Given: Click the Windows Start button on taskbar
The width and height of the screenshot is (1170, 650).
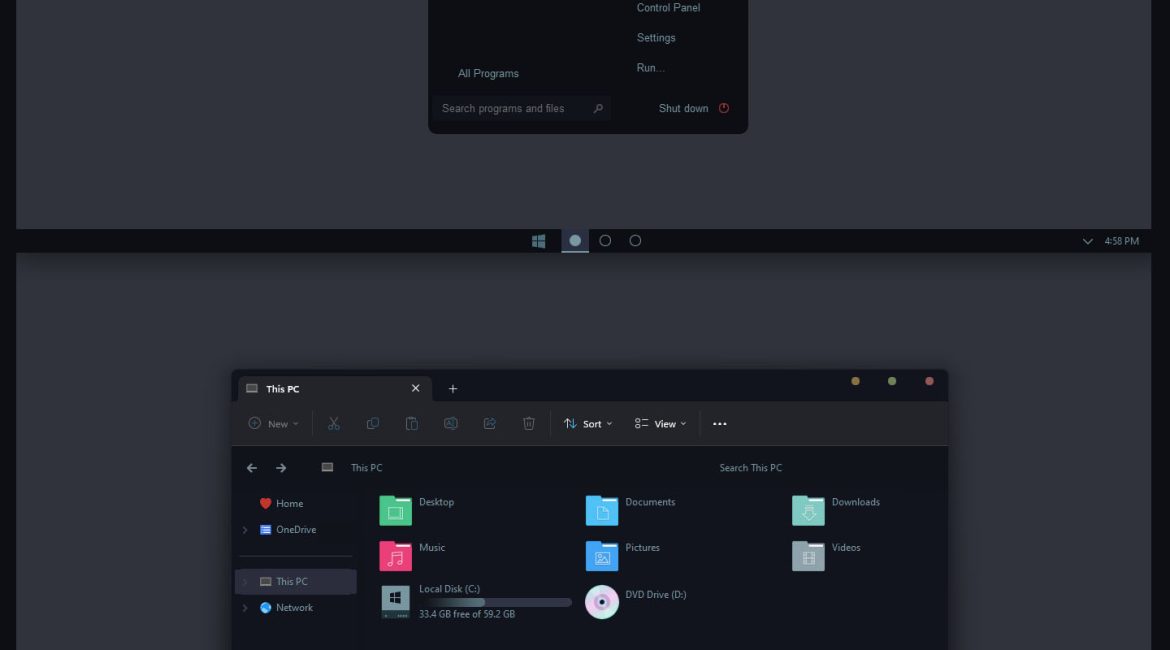Looking at the screenshot, I should [539, 241].
